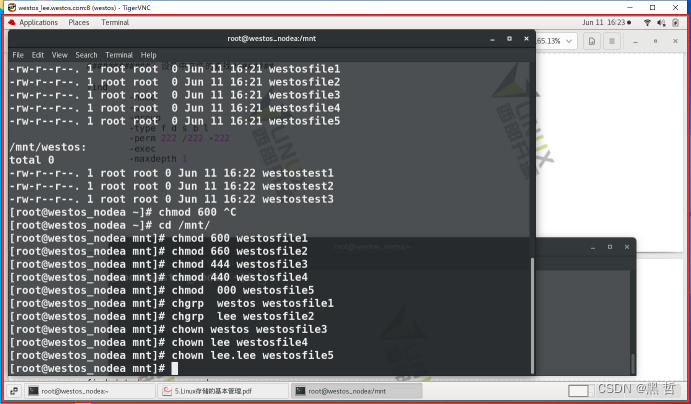This screenshot has width=691, height=404.
Task: Open the Places menu
Action: [x=79, y=22]
